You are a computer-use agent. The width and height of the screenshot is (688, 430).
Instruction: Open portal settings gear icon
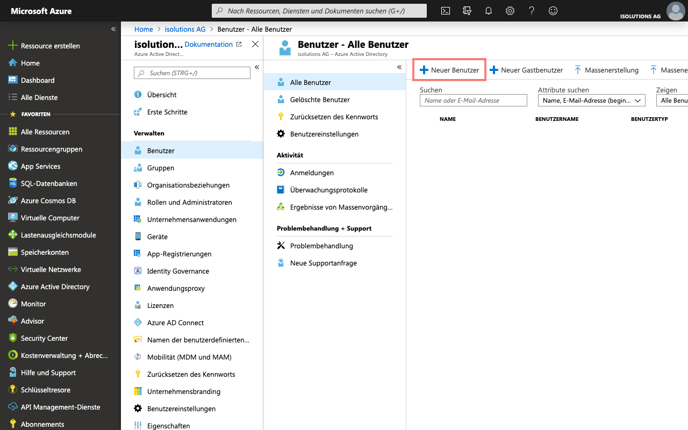(x=510, y=11)
